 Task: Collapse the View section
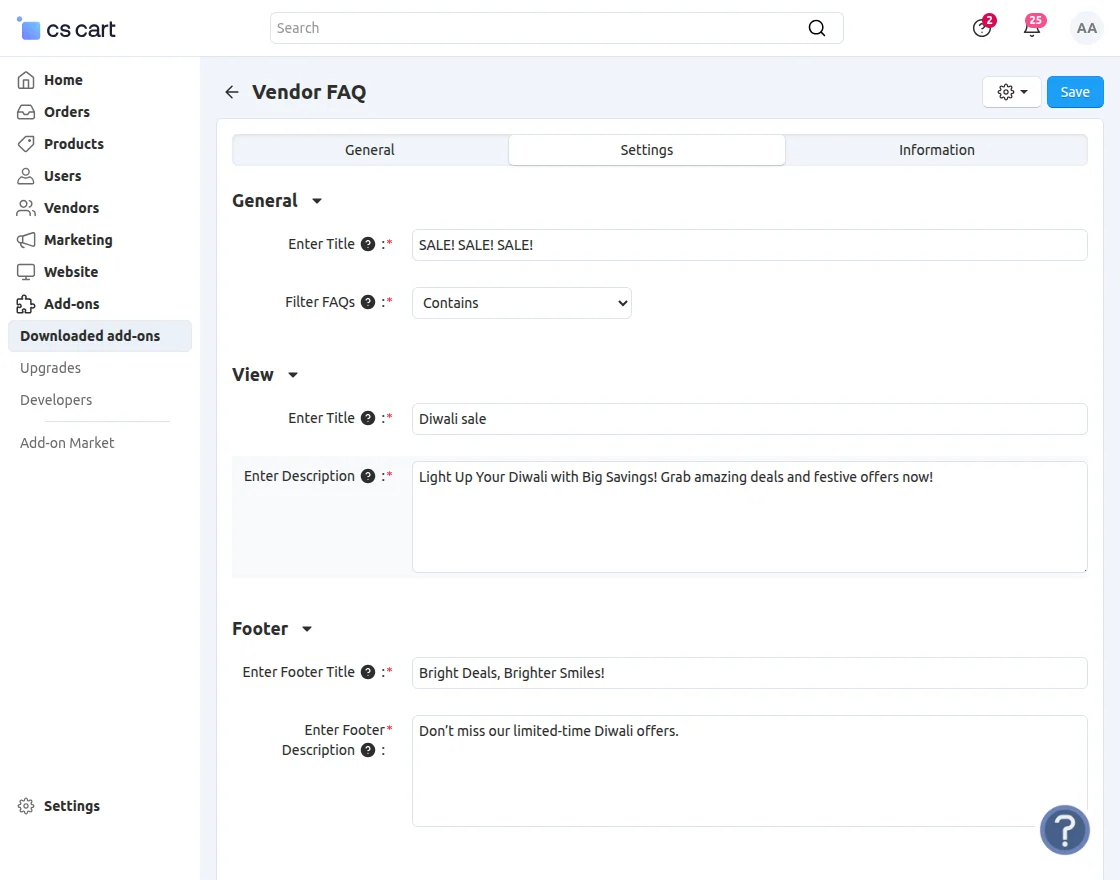coord(292,375)
